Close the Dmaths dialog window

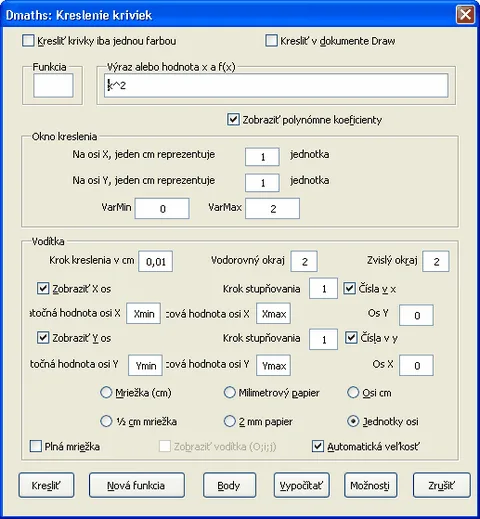(465, 15)
